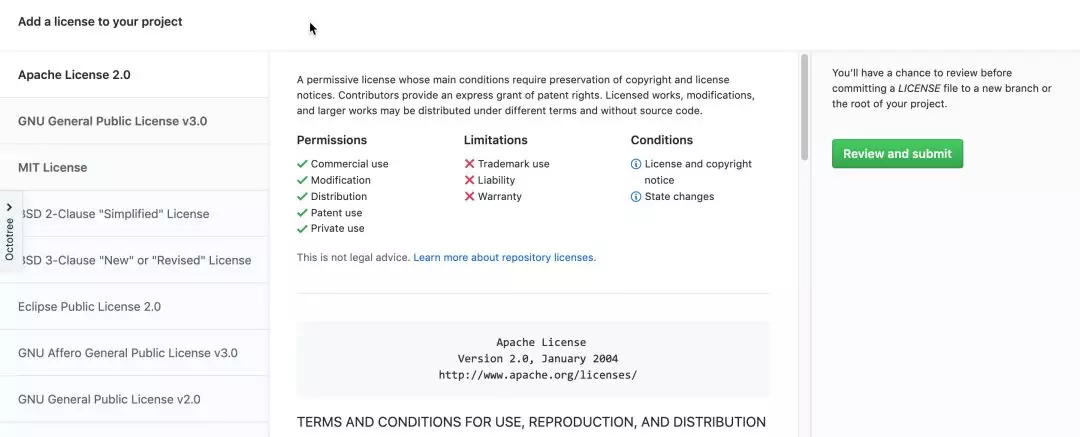Click the License and copyright notice info icon

[x=636, y=164]
